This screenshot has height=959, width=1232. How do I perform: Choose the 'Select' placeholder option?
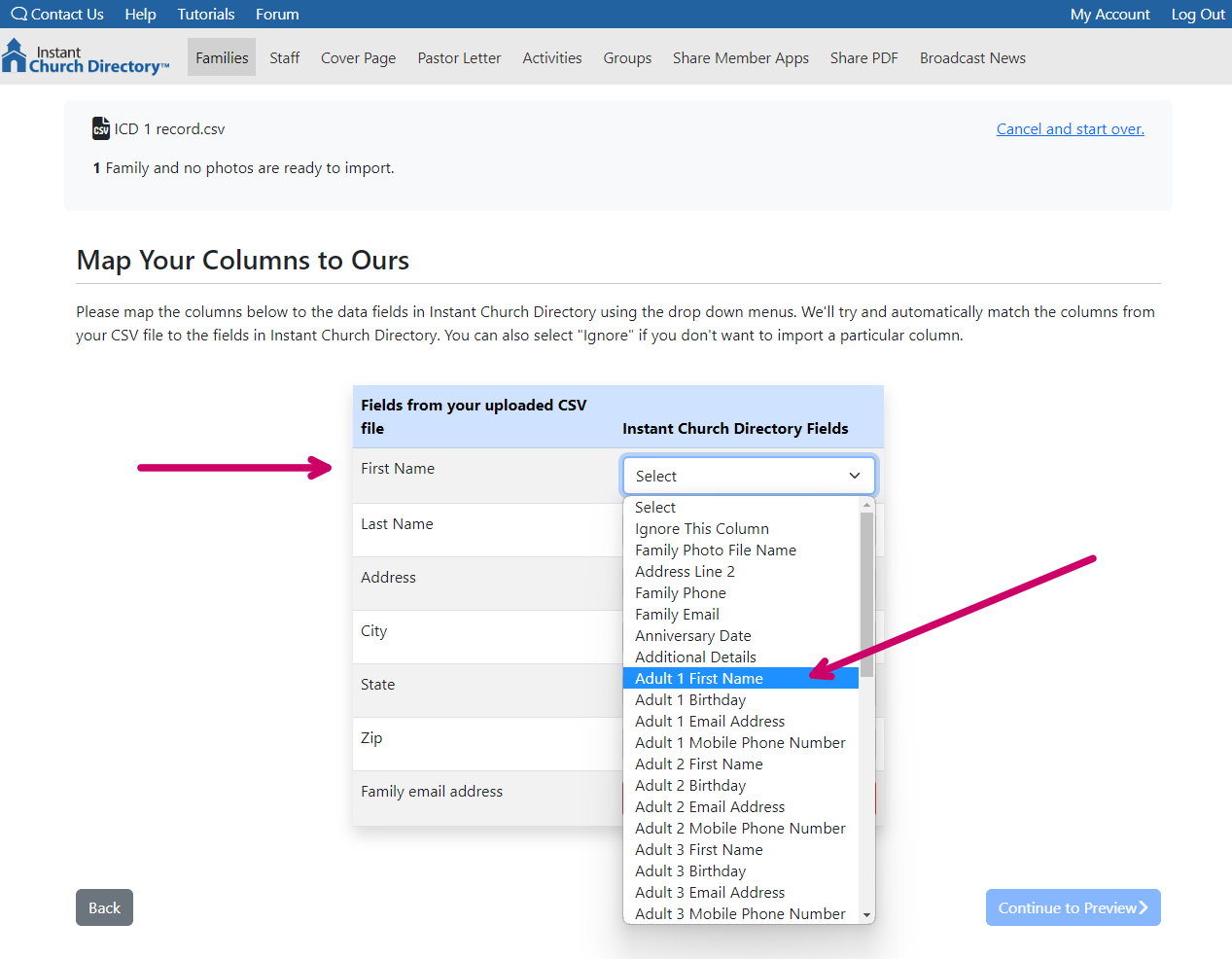[x=741, y=507]
